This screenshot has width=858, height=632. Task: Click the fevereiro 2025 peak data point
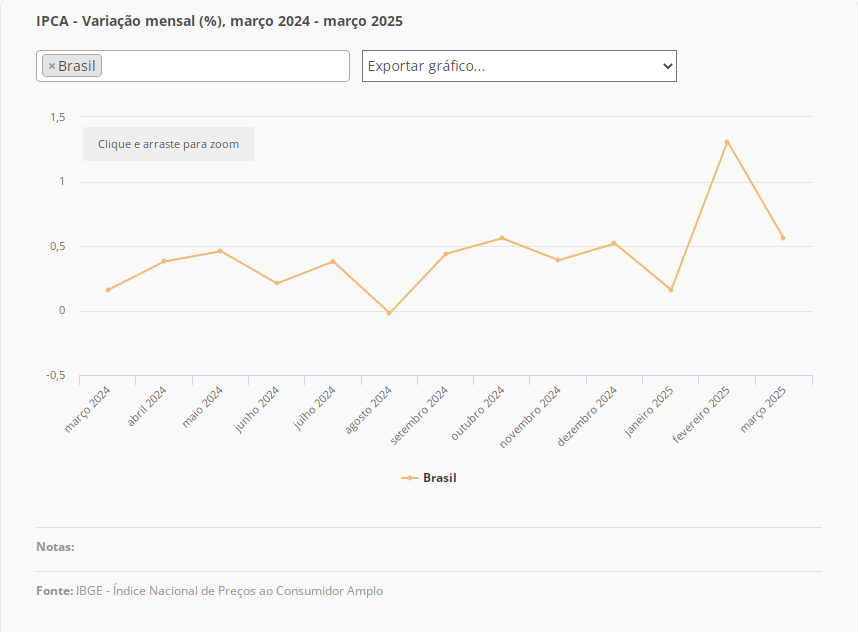click(x=727, y=142)
